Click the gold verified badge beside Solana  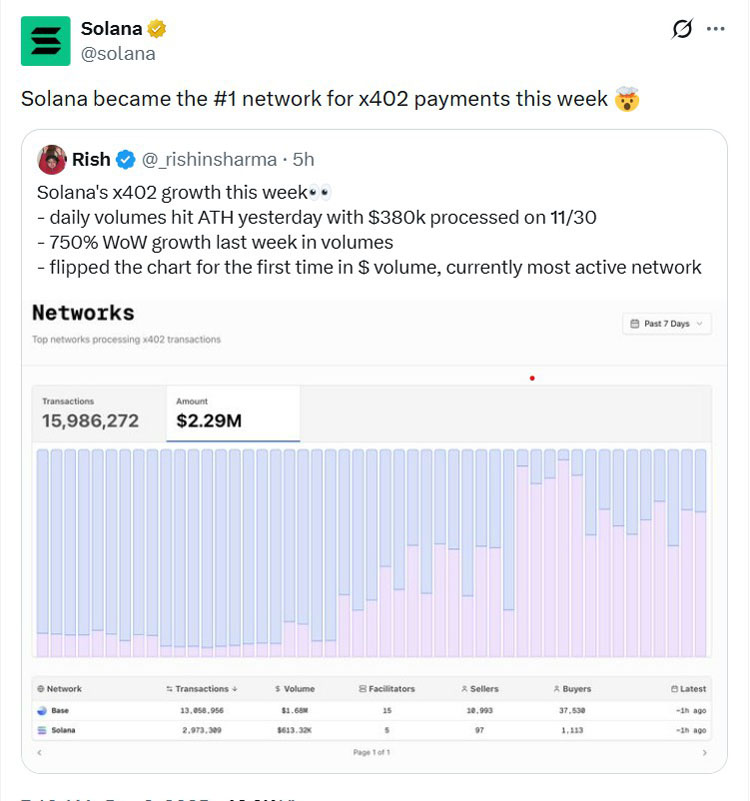(156, 29)
